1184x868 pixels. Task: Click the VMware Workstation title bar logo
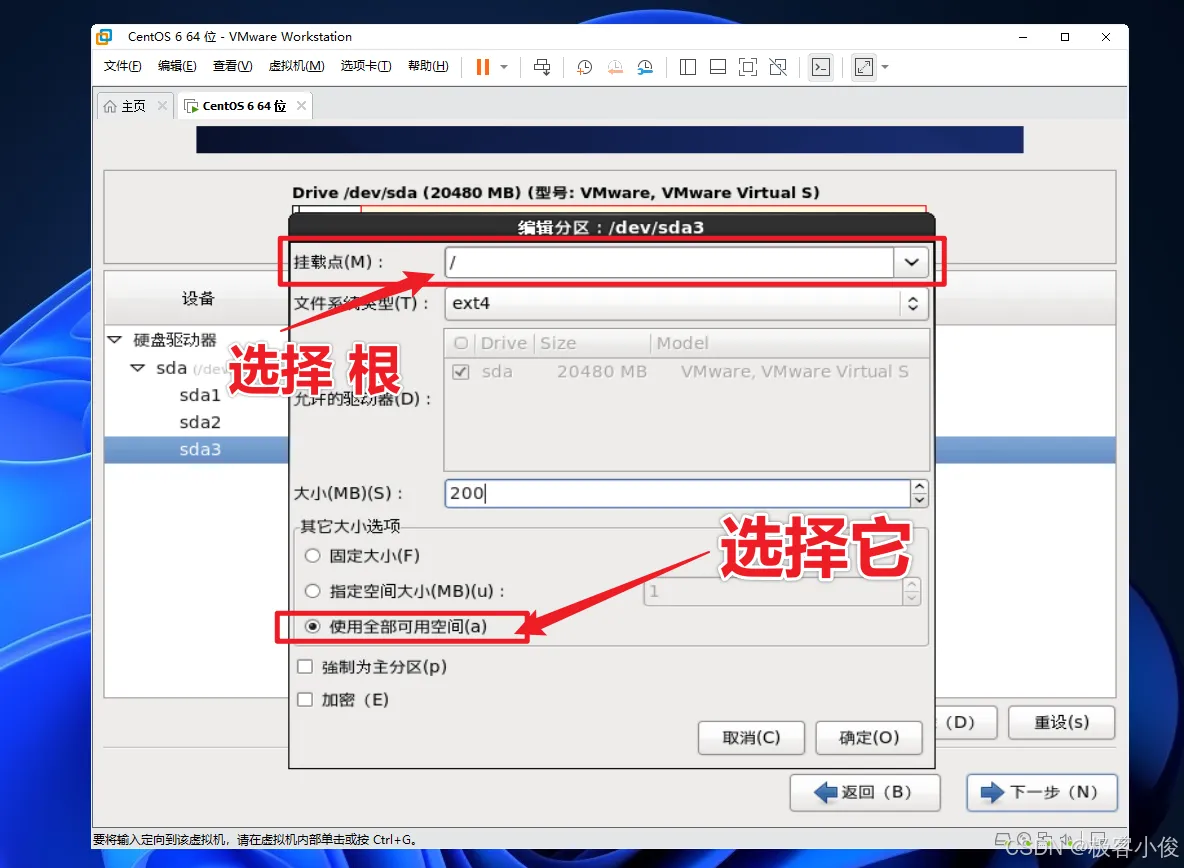point(104,36)
